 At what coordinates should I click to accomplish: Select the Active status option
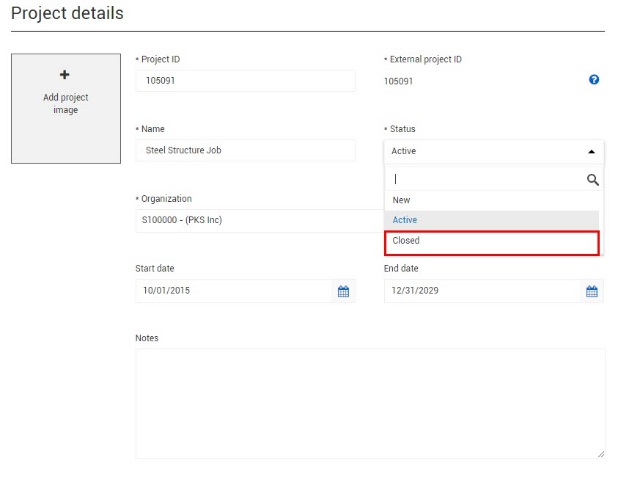pyautogui.click(x=491, y=220)
